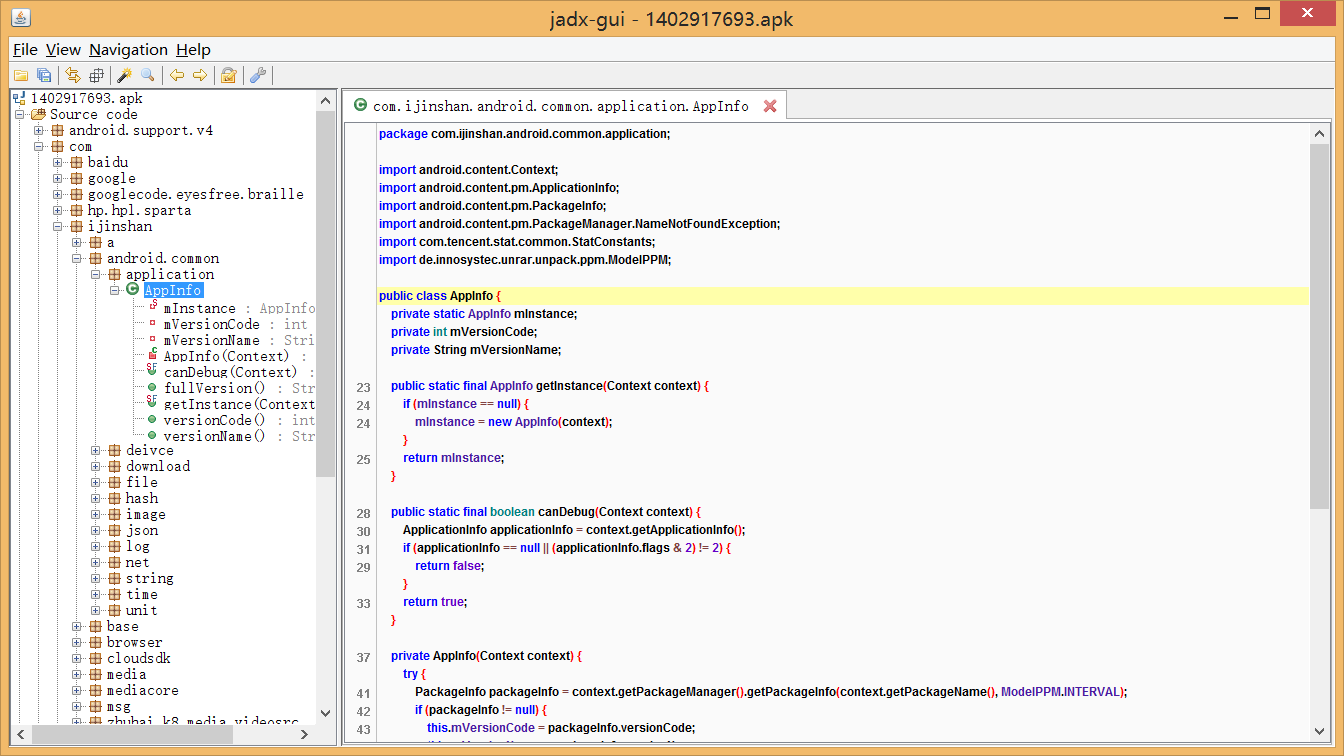Open the Navigation menu
Image resolution: width=1344 pixels, height=756 pixels.
click(x=128, y=50)
